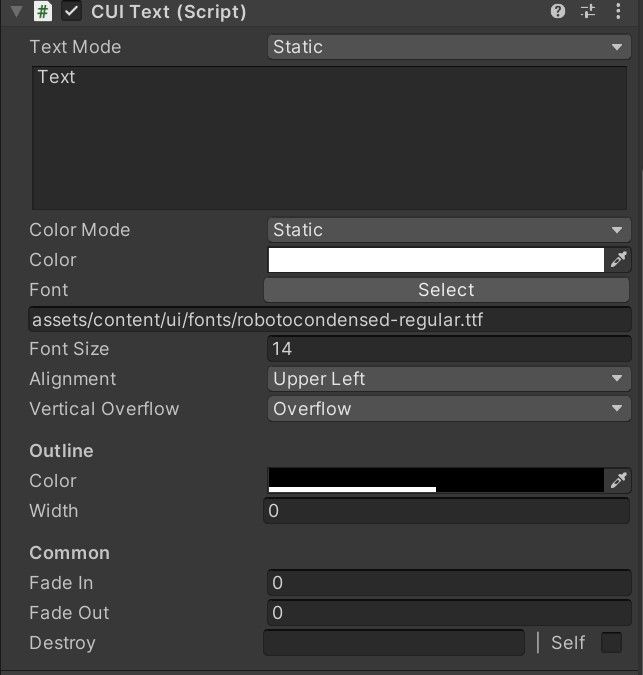Open the Color Mode dropdown
The height and width of the screenshot is (675, 643).
(449, 230)
